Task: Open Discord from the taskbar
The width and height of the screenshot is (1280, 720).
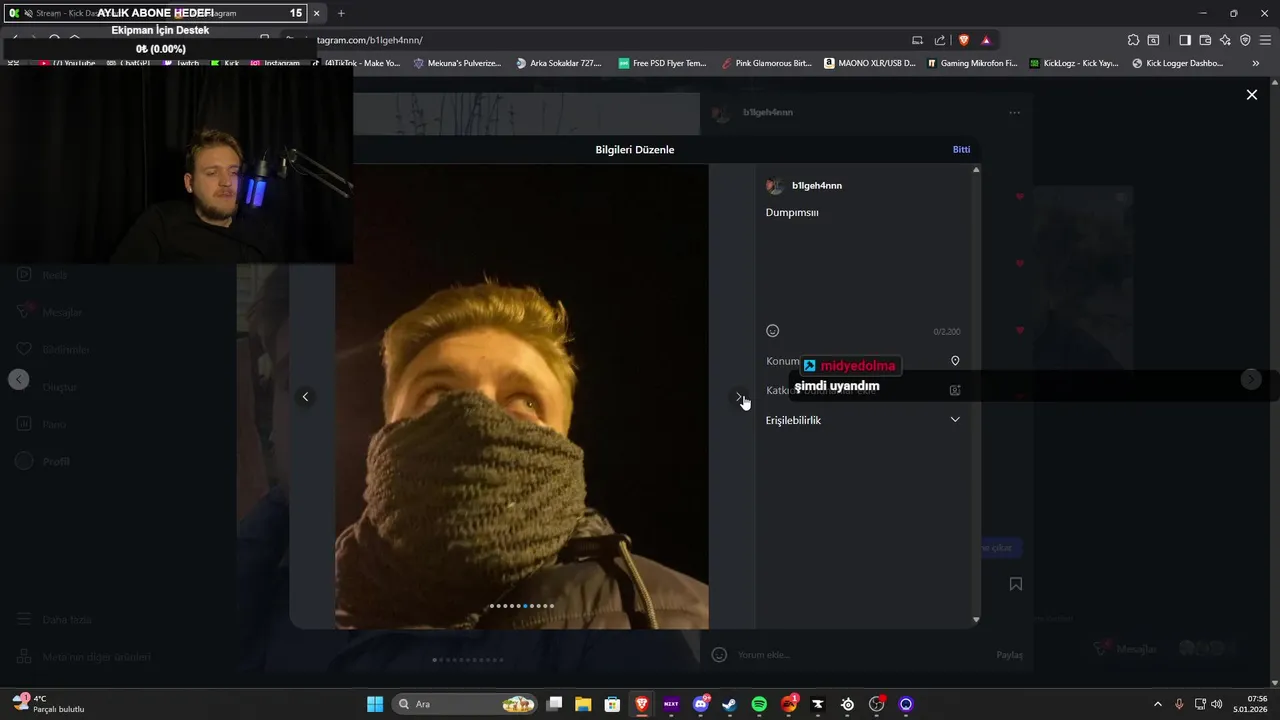Action: tap(701, 704)
